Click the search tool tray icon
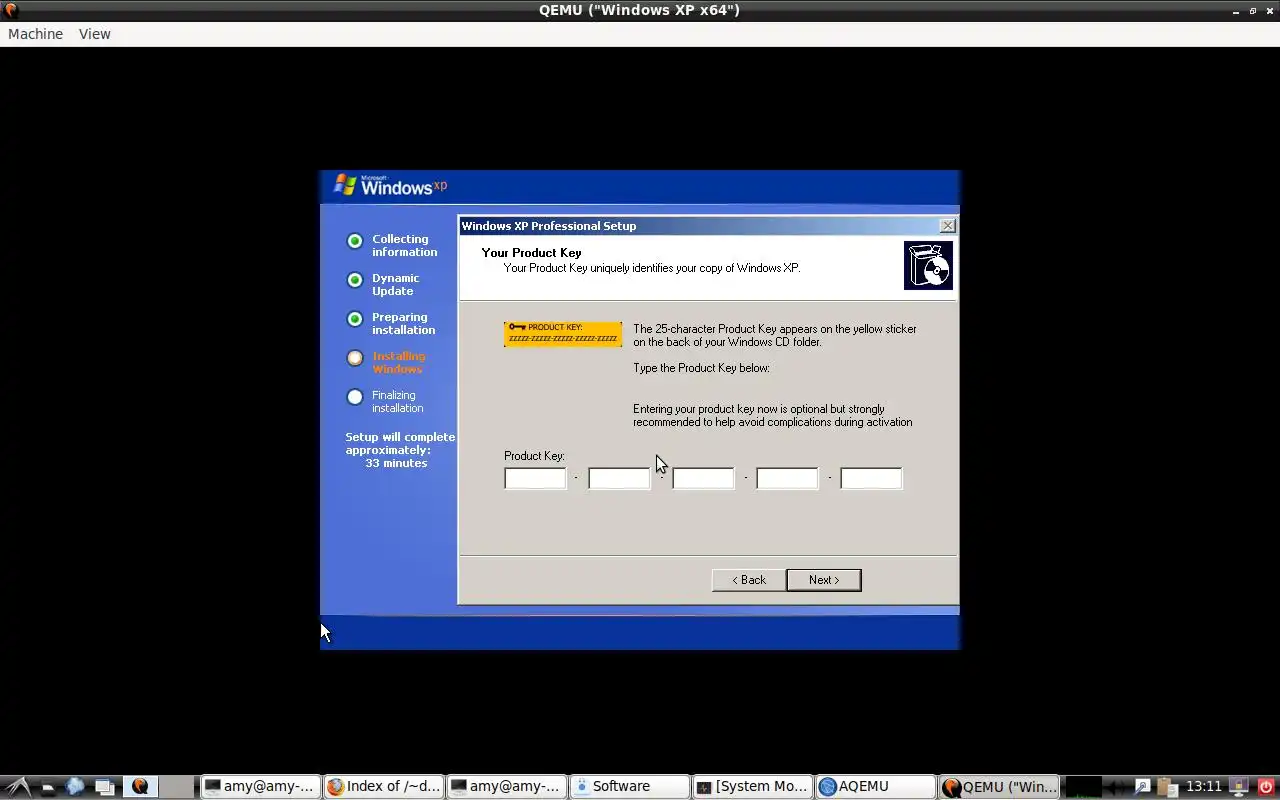 click(x=1143, y=787)
